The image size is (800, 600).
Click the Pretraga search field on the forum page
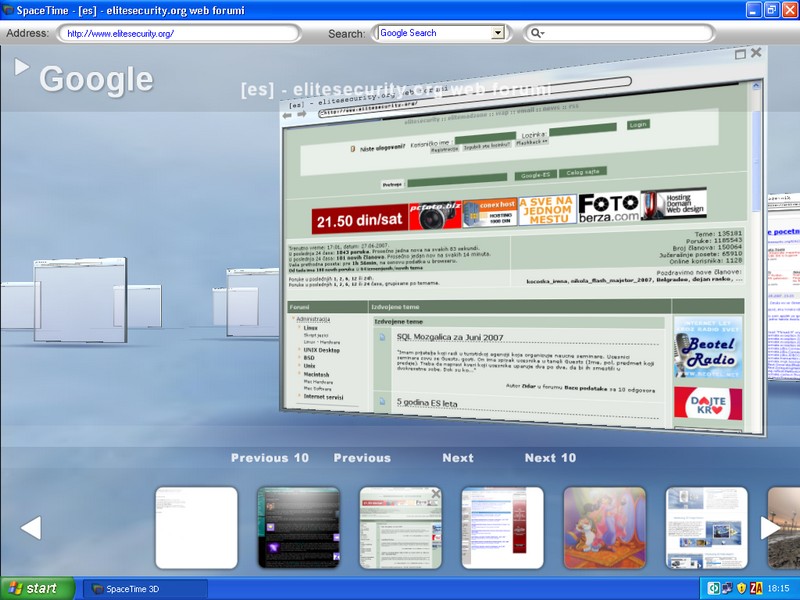pyautogui.click(x=457, y=181)
